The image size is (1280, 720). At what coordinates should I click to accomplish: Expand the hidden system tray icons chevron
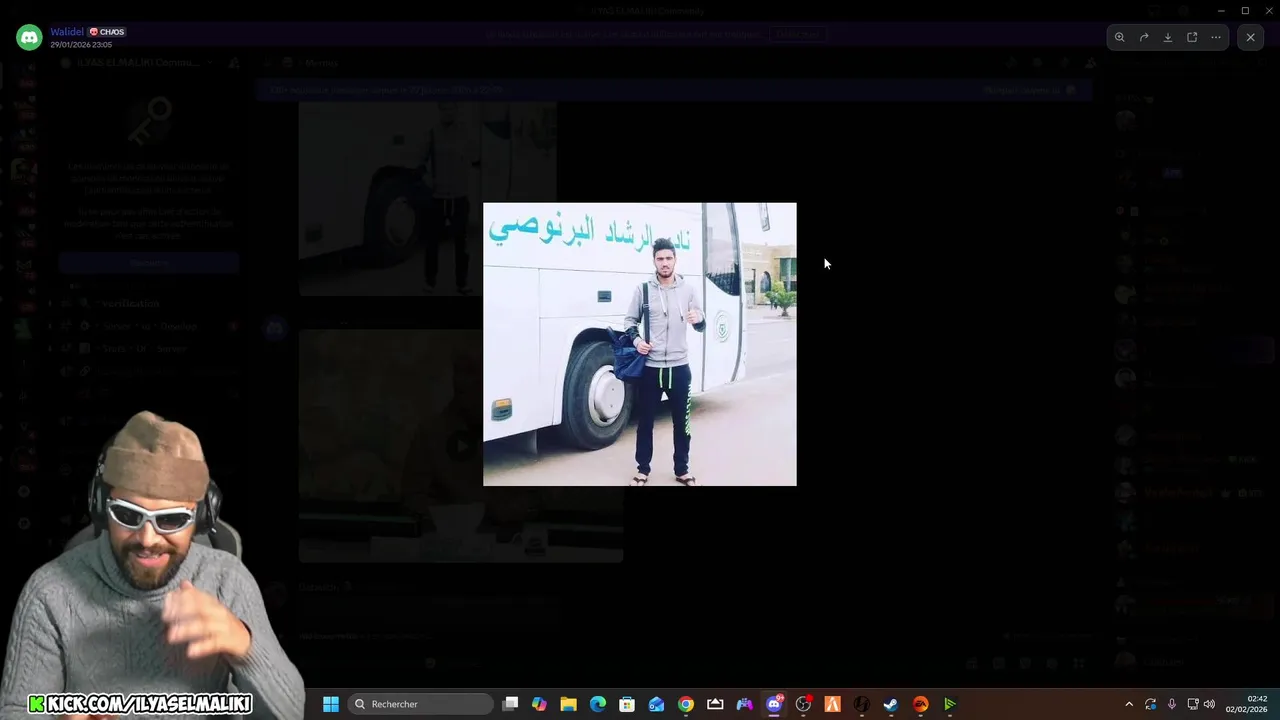[x=1129, y=704]
